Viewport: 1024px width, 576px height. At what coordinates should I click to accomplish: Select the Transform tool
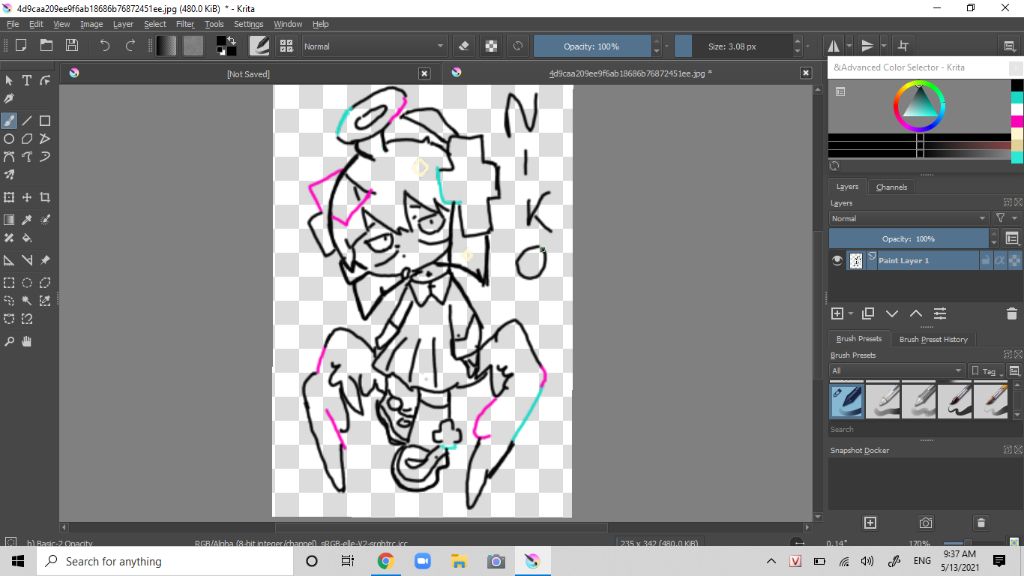pos(9,197)
